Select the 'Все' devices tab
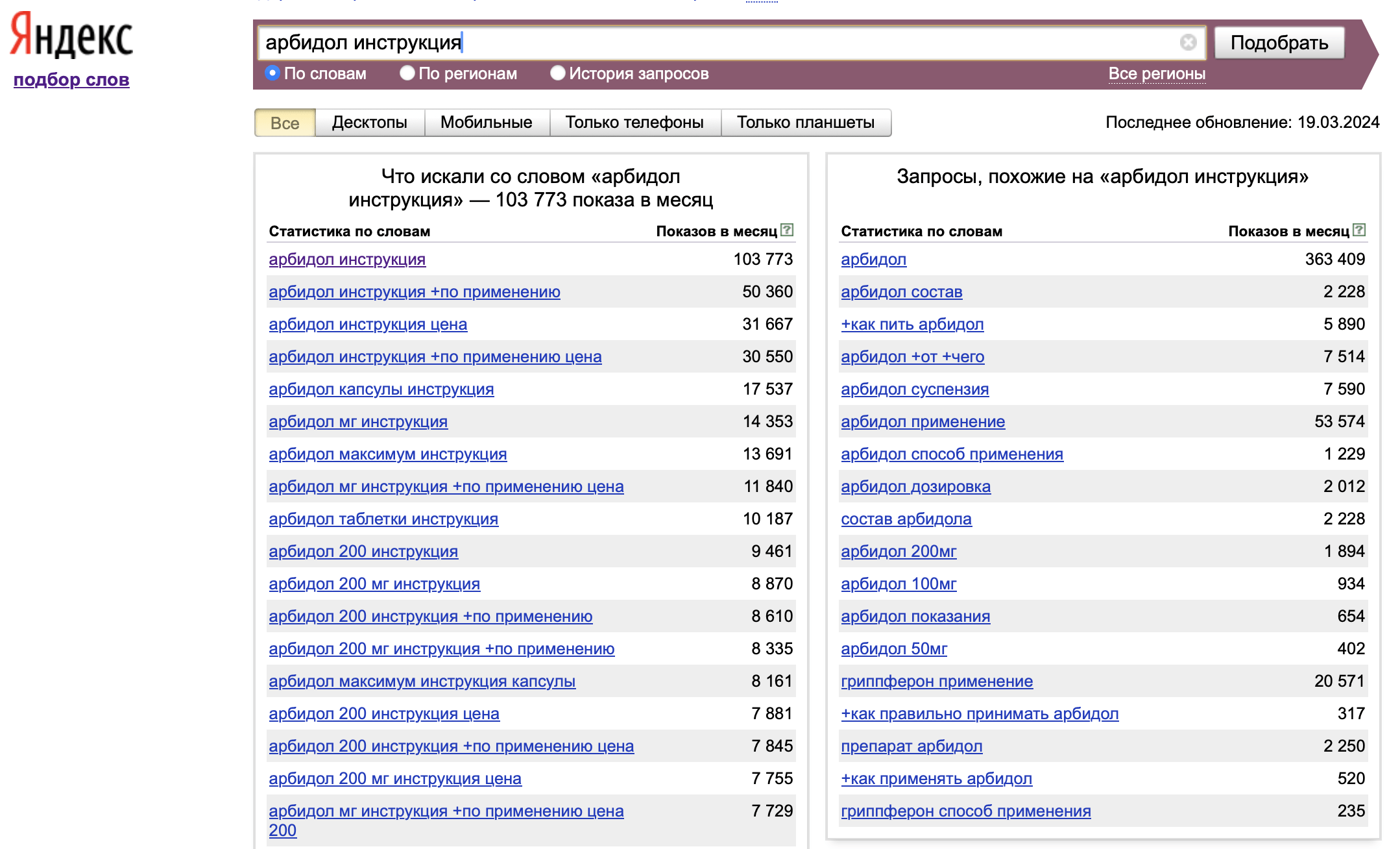 pos(285,123)
